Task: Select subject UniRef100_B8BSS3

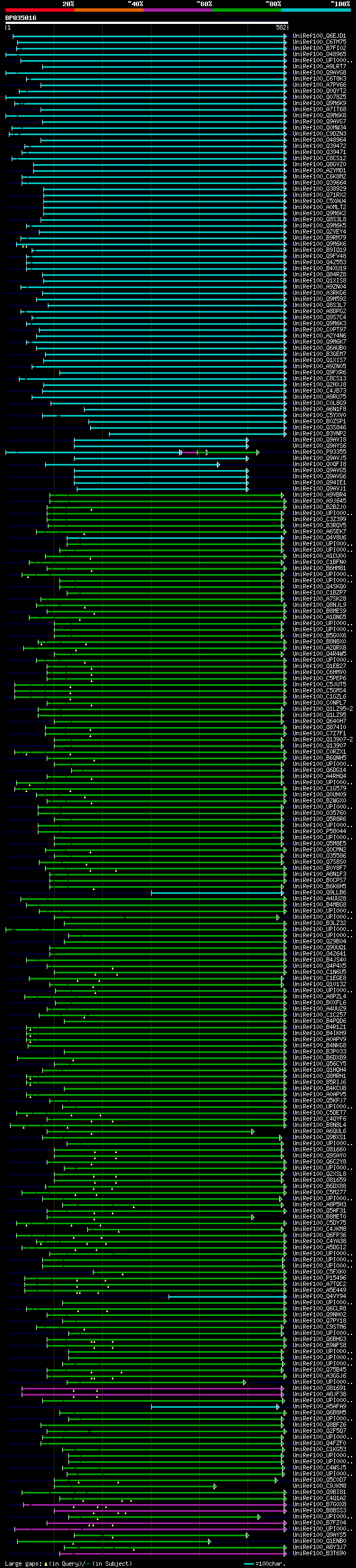Action: coord(319,1510)
